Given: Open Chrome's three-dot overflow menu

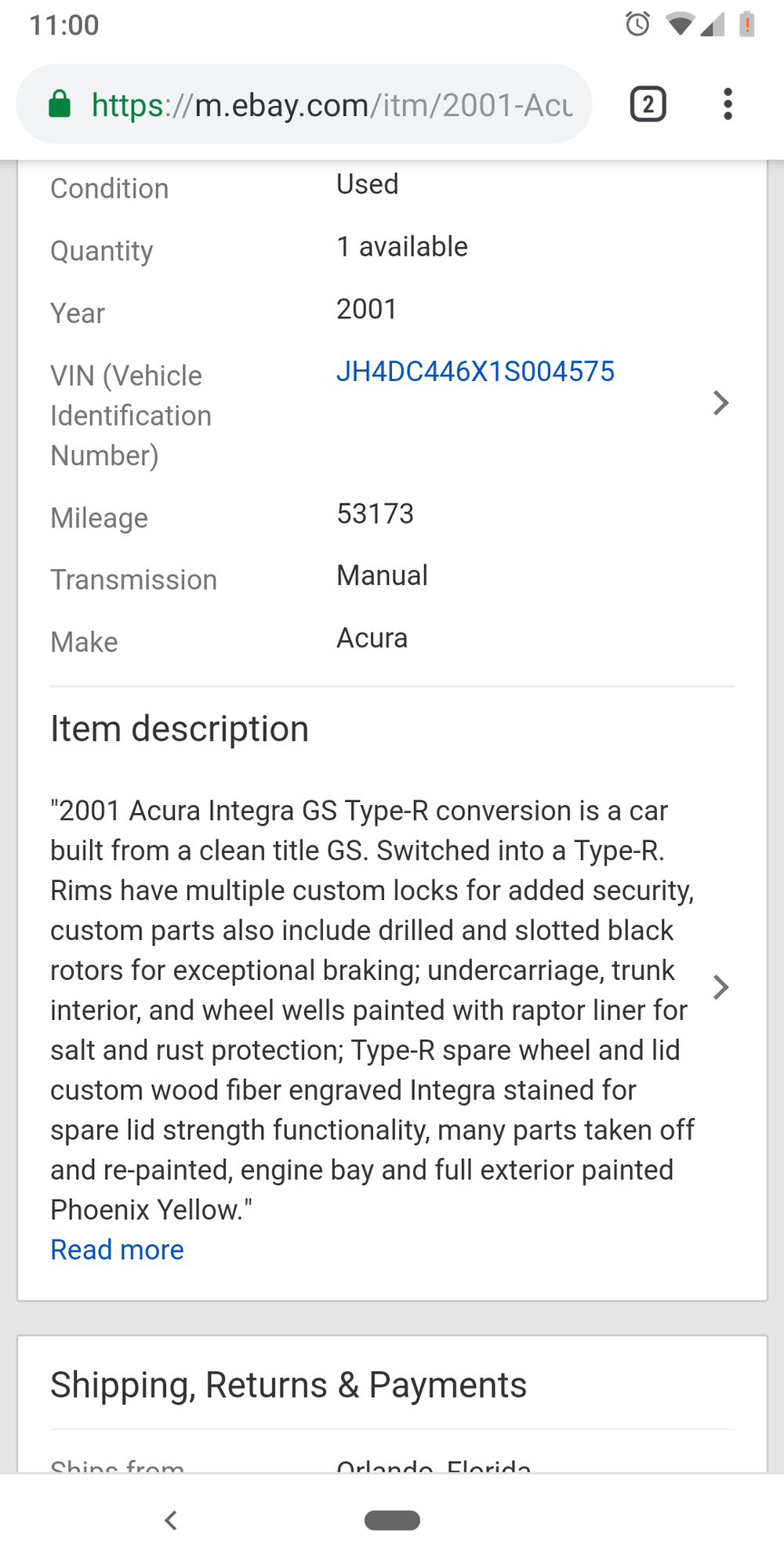Looking at the screenshot, I should click(728, 104).
